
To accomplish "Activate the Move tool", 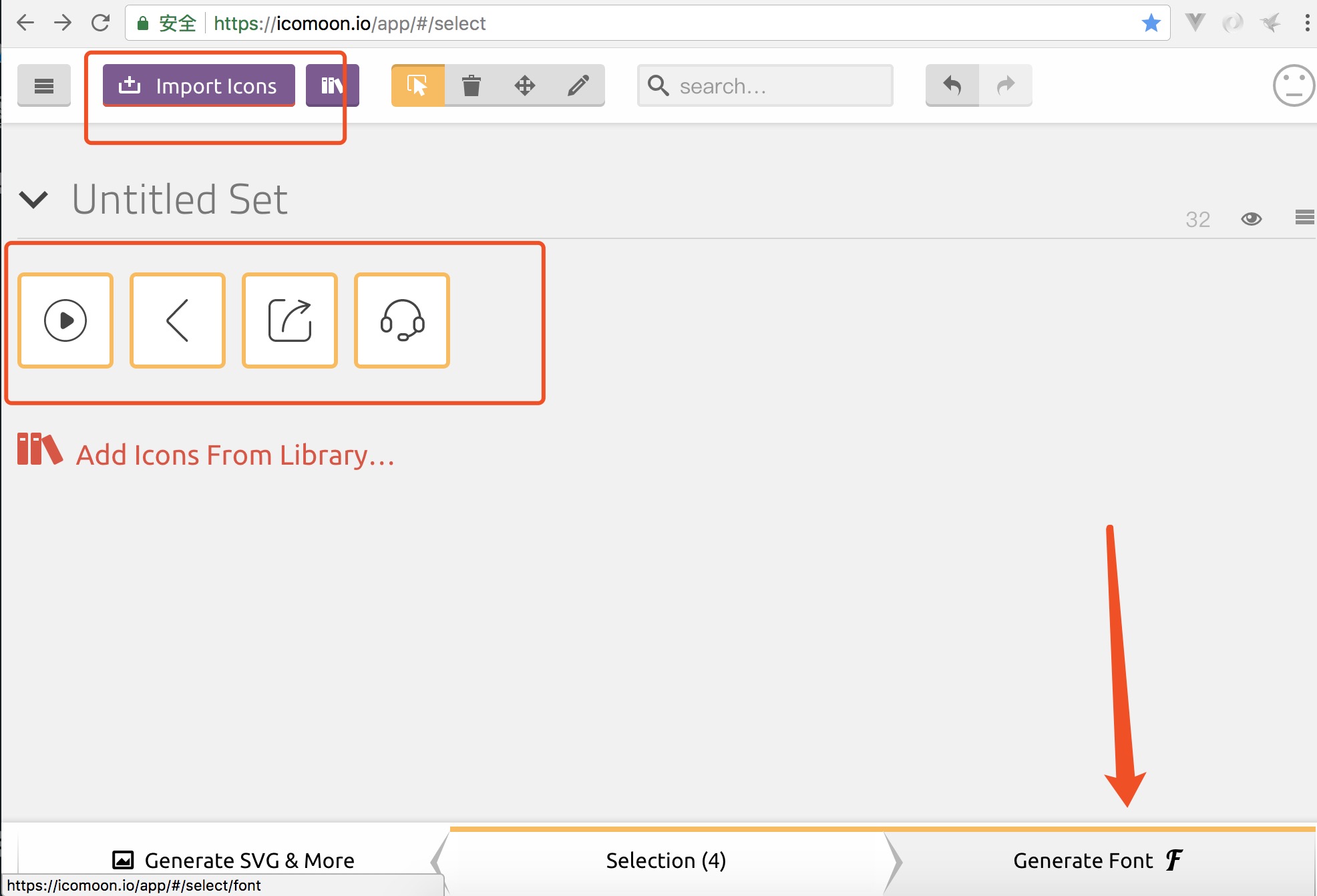I will coord(525,85).
